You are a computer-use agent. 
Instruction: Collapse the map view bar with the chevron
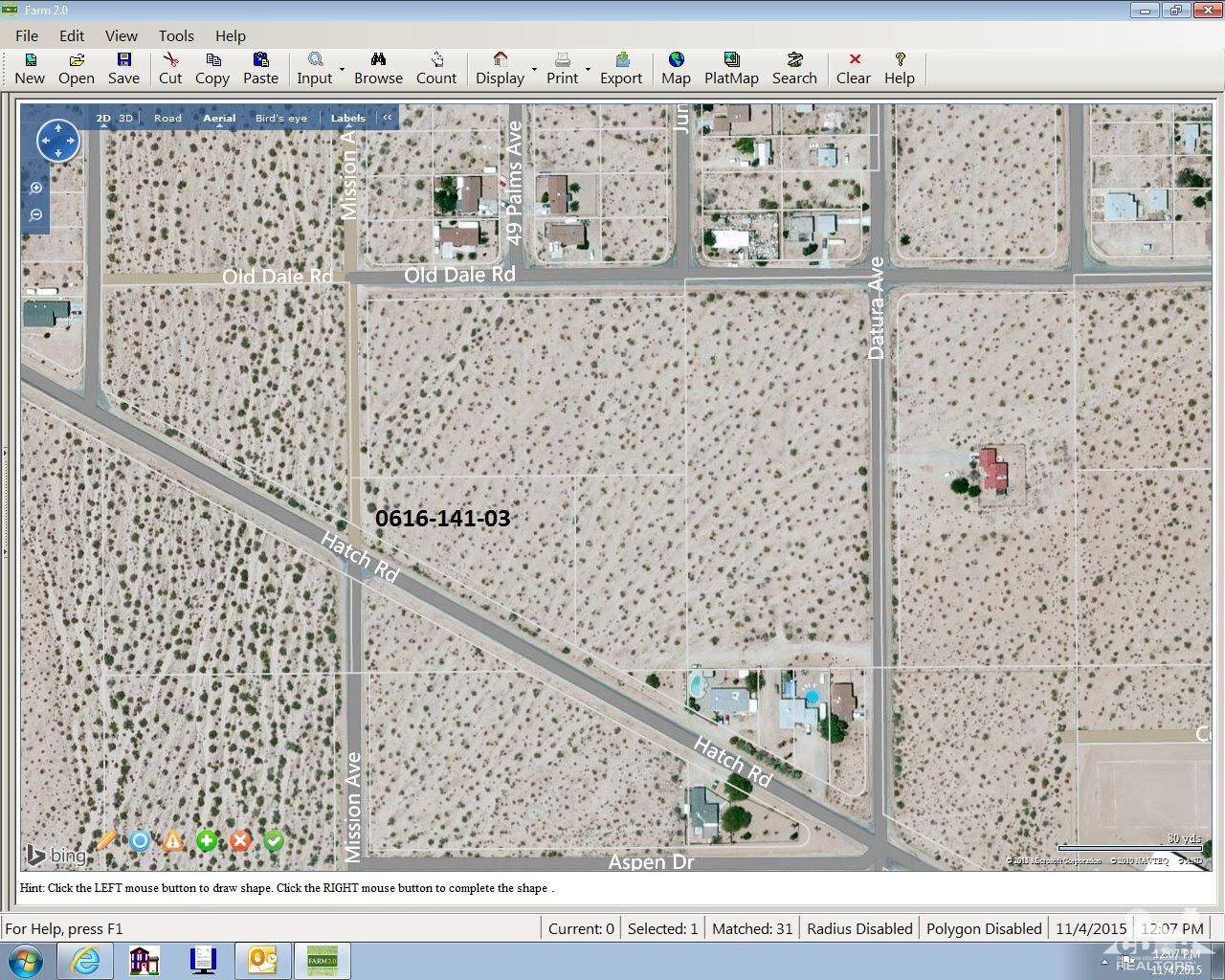point(387,117)
